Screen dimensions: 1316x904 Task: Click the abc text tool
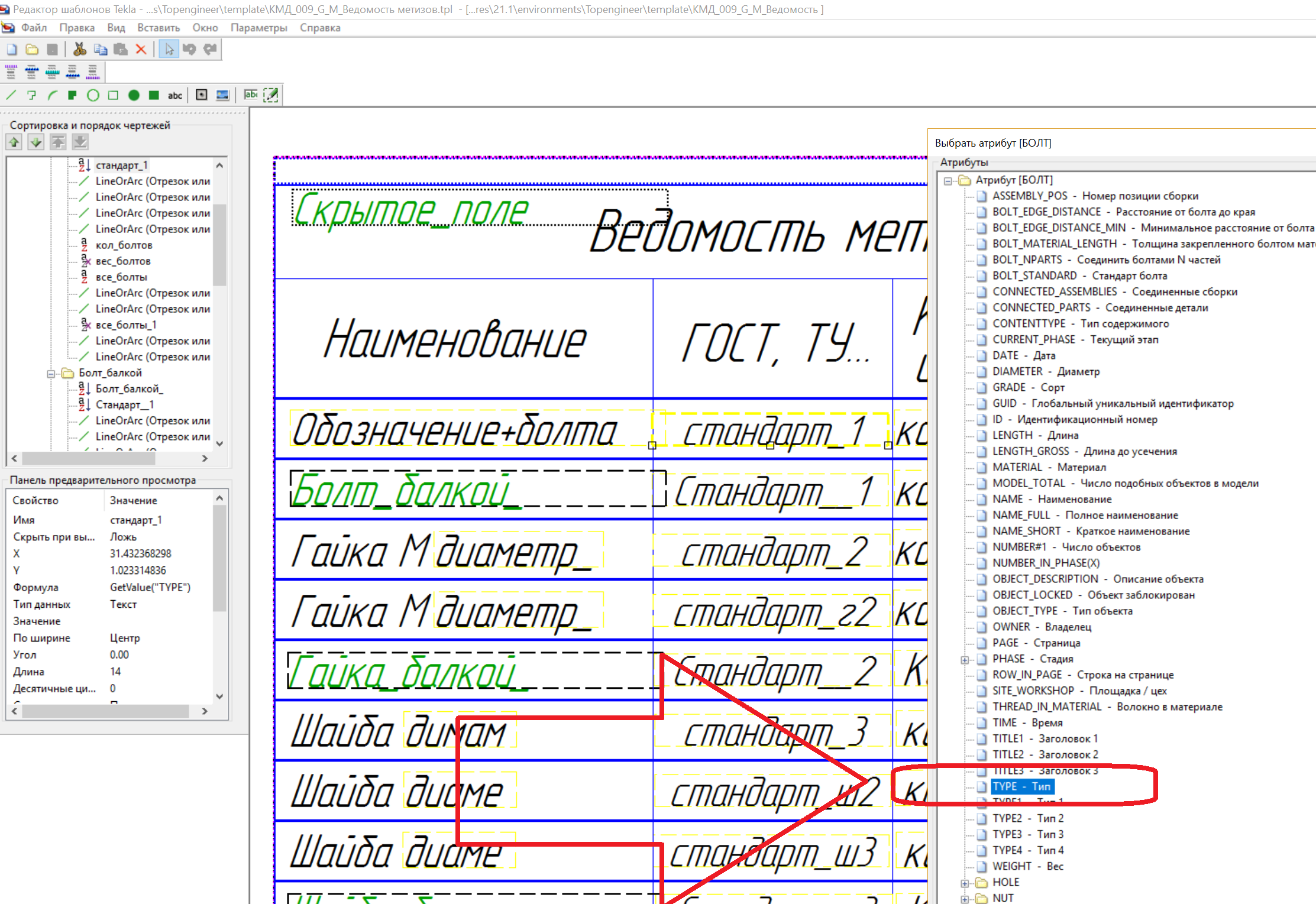[x=175, y=95]
